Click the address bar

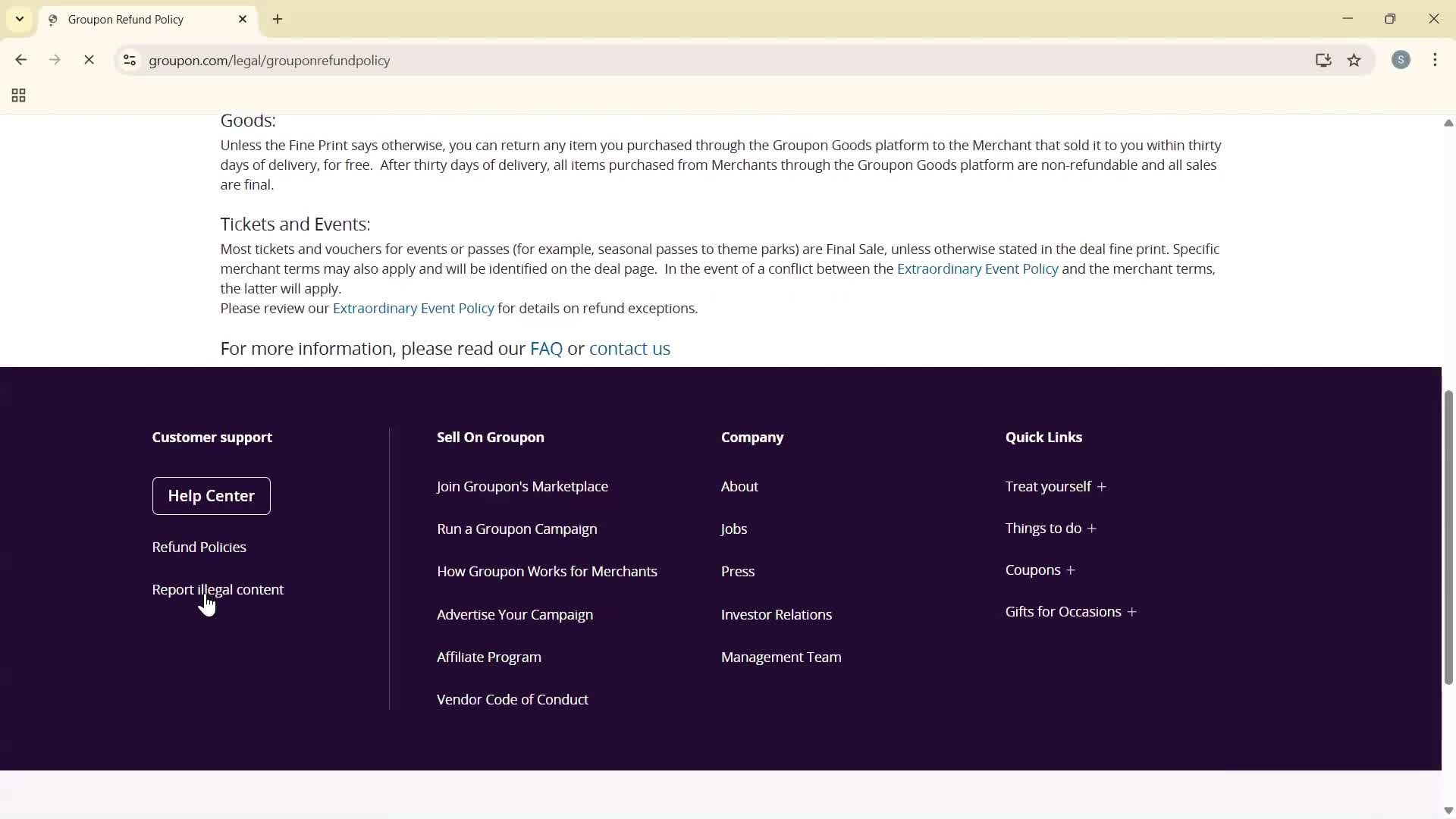pyautogui.click(x=531, y=61)
